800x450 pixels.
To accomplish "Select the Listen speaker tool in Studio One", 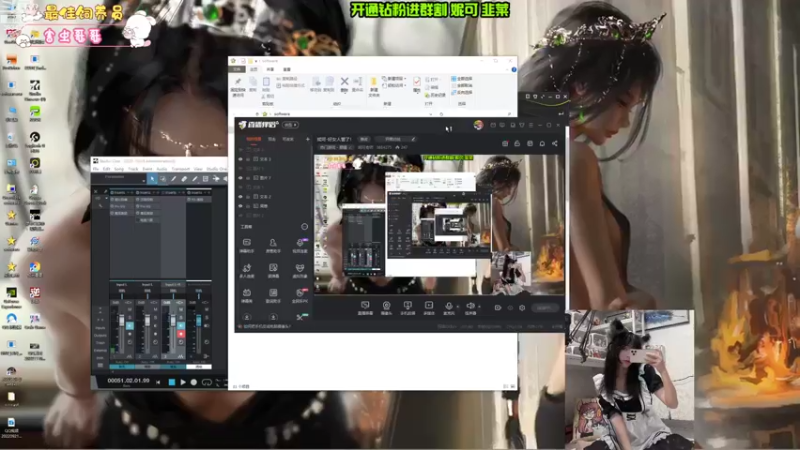I will click(225, 179).
